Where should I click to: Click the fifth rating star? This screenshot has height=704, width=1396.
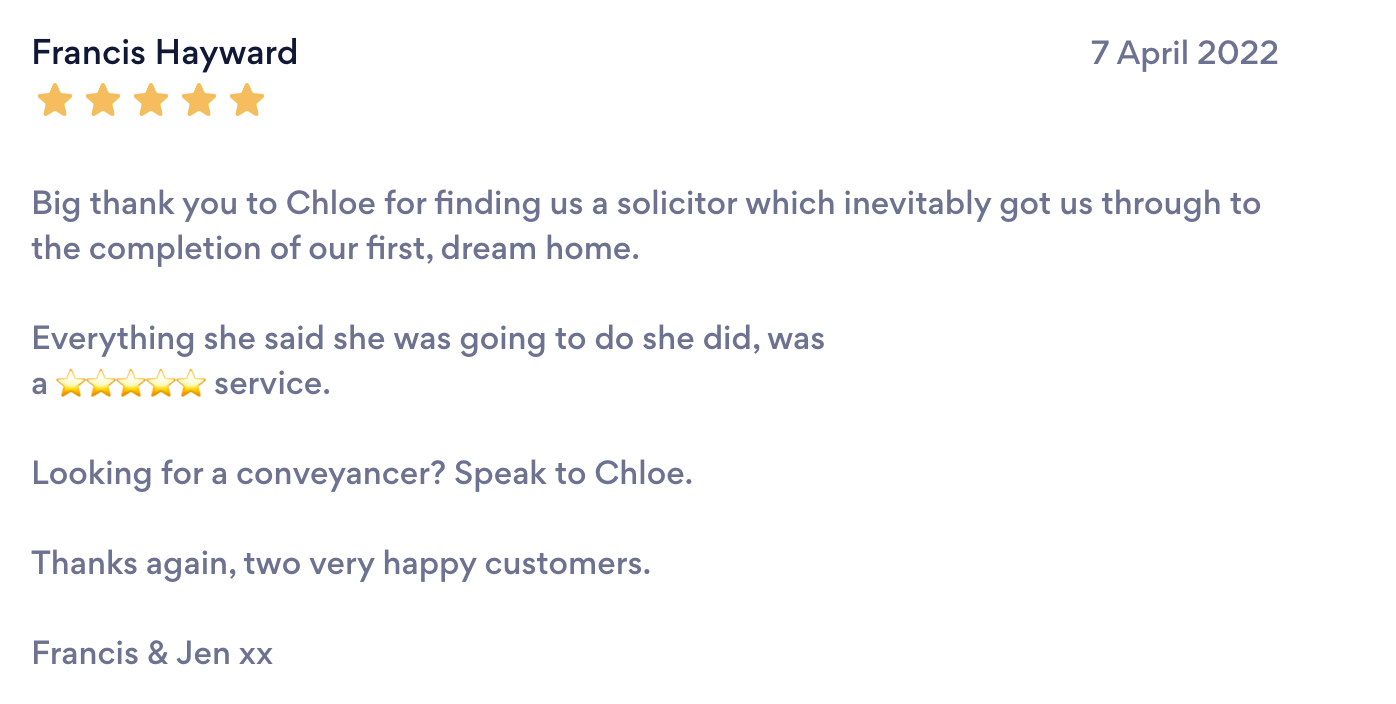coord(247,101)
